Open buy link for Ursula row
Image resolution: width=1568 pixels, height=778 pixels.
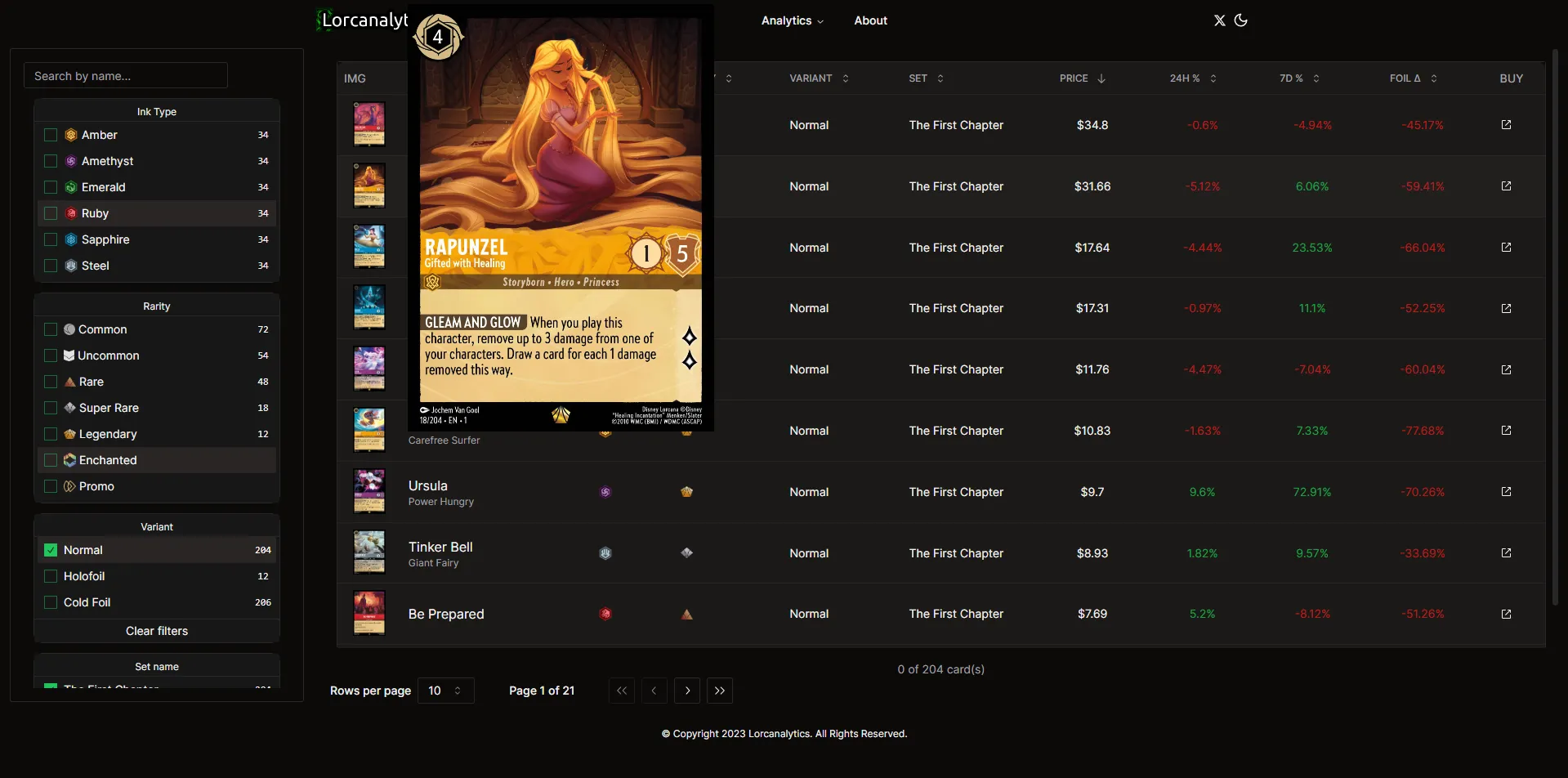click(1506, 492)
